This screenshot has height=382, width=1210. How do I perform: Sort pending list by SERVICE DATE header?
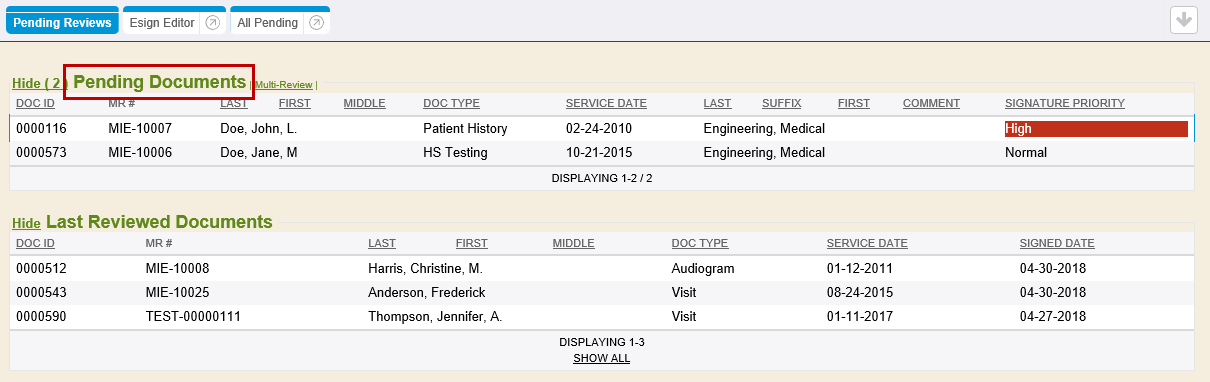click(606, 103)
